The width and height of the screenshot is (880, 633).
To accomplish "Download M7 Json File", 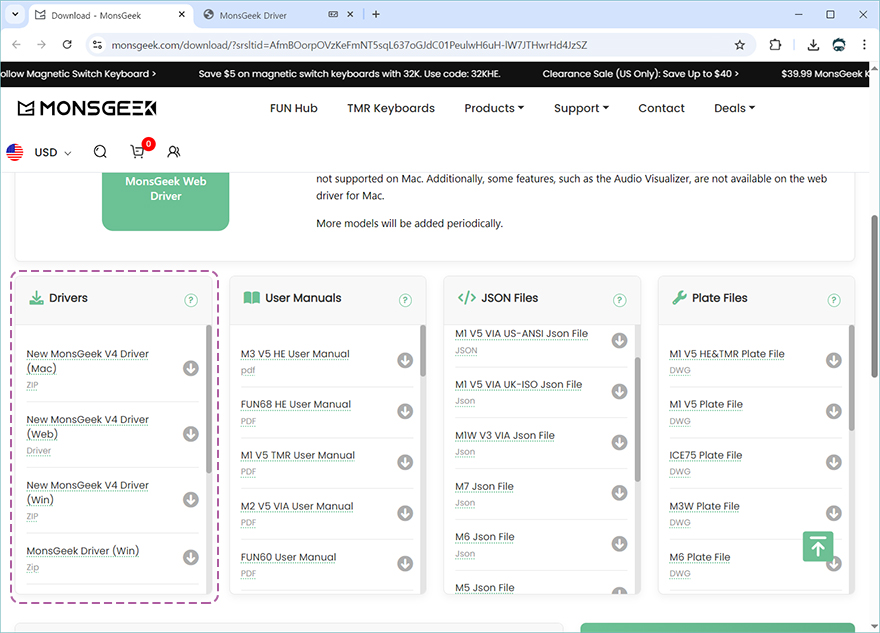I will pyautogui.click(x=620, y=493).
